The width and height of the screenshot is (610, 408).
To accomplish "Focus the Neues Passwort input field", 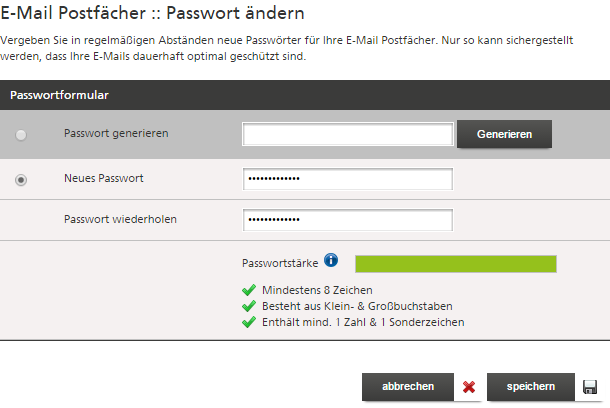I will [348, 179].
